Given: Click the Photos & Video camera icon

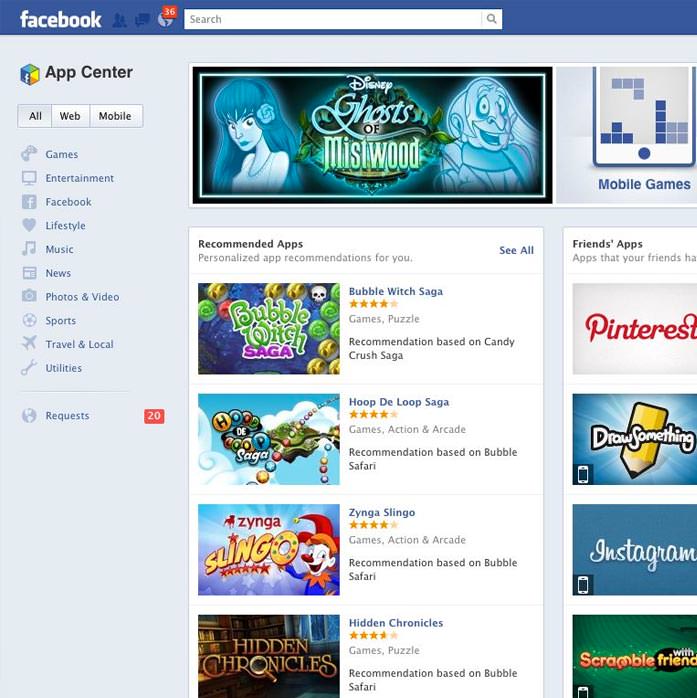Looking at the screenshot, I should 29,296.
